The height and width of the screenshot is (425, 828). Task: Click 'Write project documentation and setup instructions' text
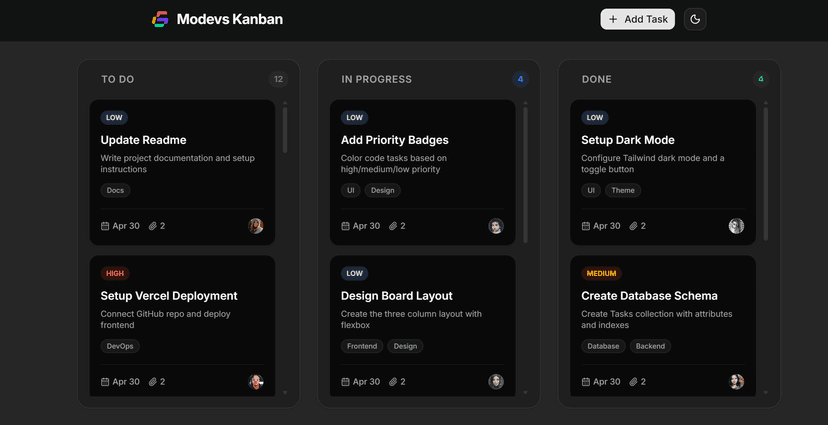(x=177, y=164)
